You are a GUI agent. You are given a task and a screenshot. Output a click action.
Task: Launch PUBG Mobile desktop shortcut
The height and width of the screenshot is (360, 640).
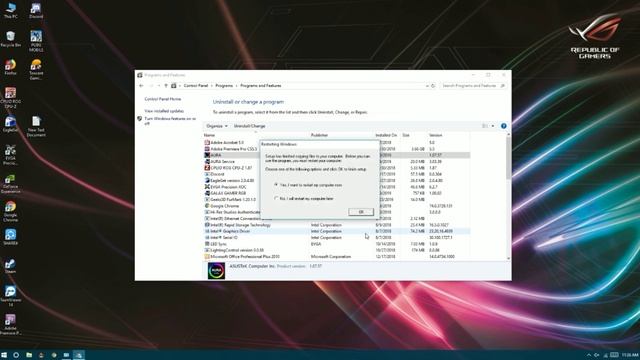click(36, 41)
